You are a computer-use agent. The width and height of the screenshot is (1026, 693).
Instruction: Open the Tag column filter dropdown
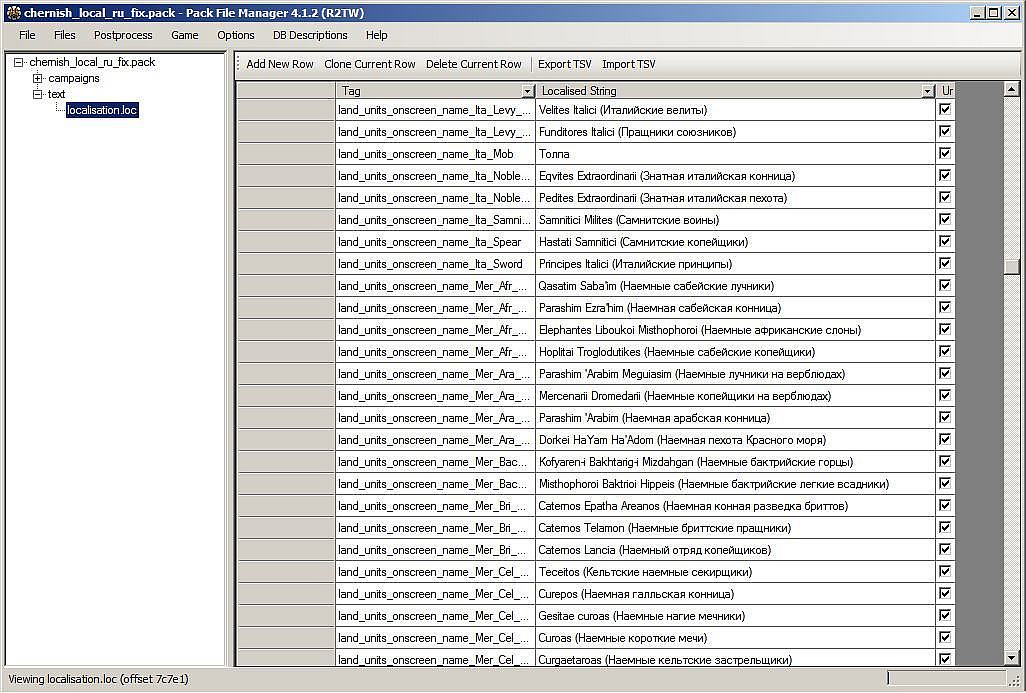[528, 91]
